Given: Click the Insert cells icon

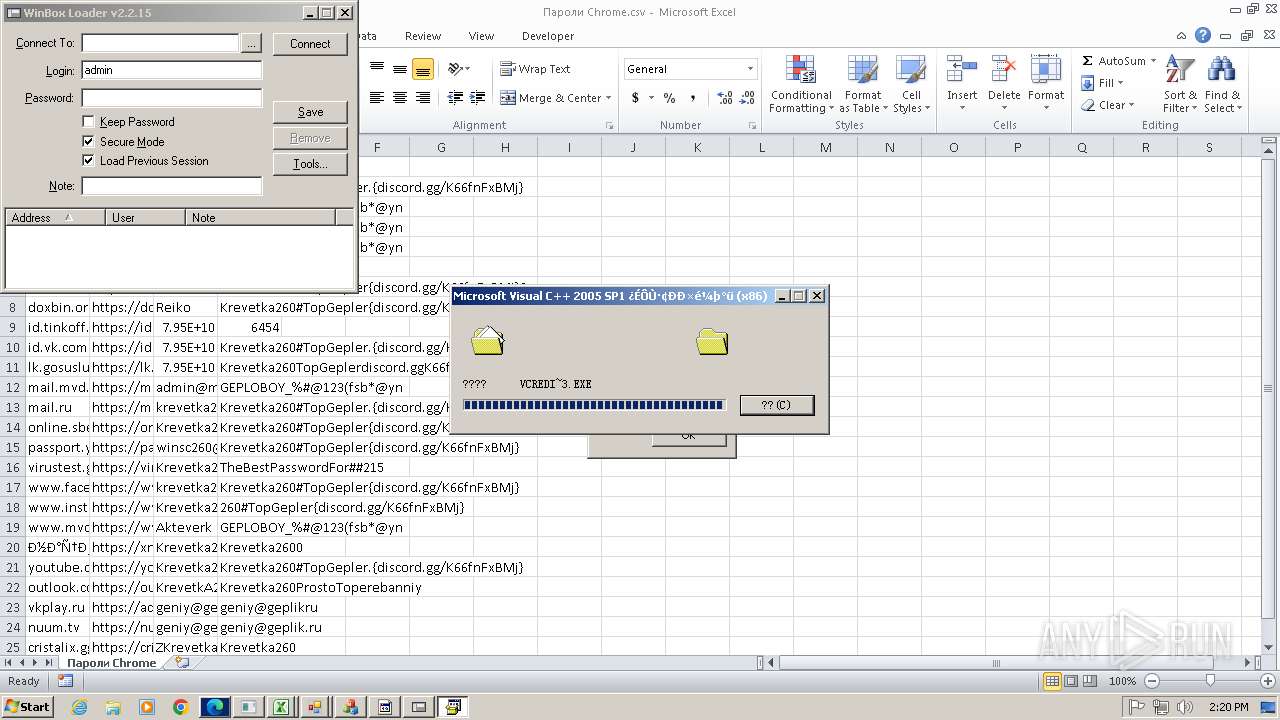Looking at the screenshot, I should [x=962, y=70].
